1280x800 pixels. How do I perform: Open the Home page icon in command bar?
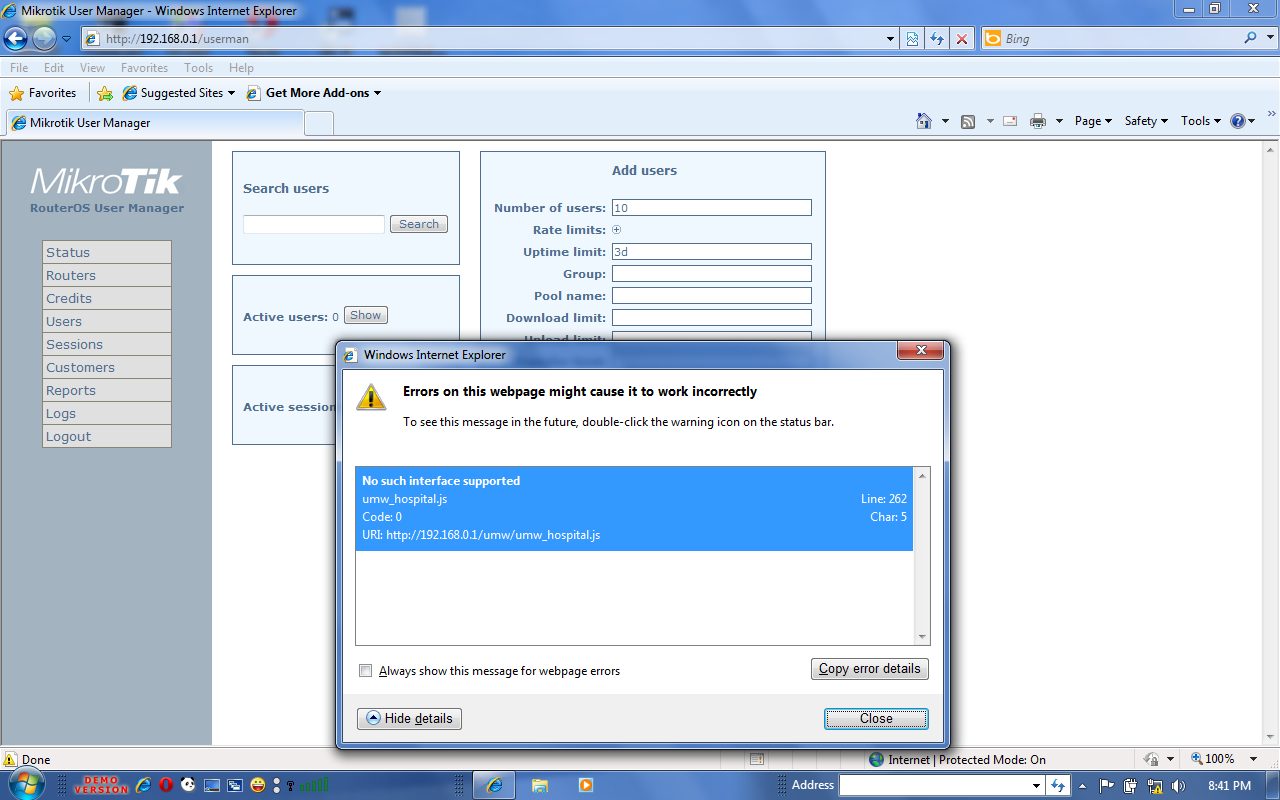click(x=924, y=121)
